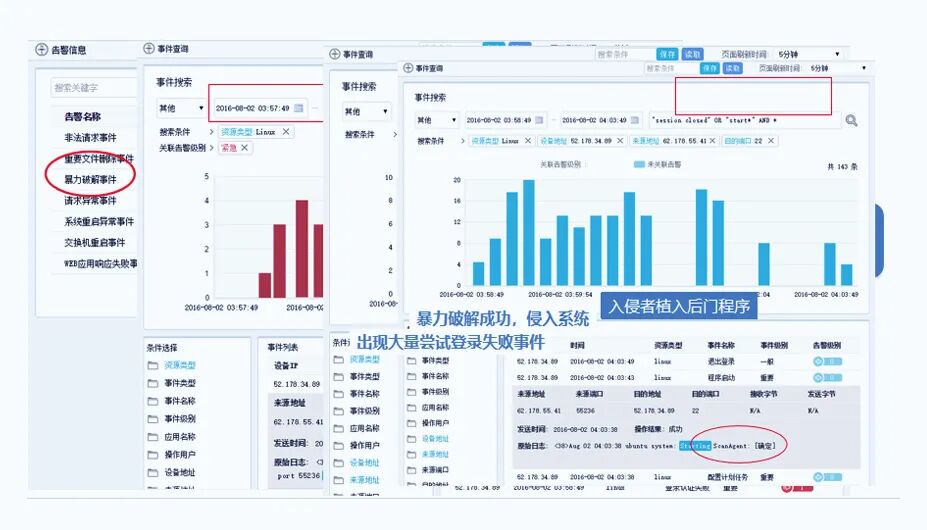Viewport: 927px width, 530px height.
Task: Click the alarm level badge on 程序启动 row
Action: pyautogui.click(x=827, y=377)
